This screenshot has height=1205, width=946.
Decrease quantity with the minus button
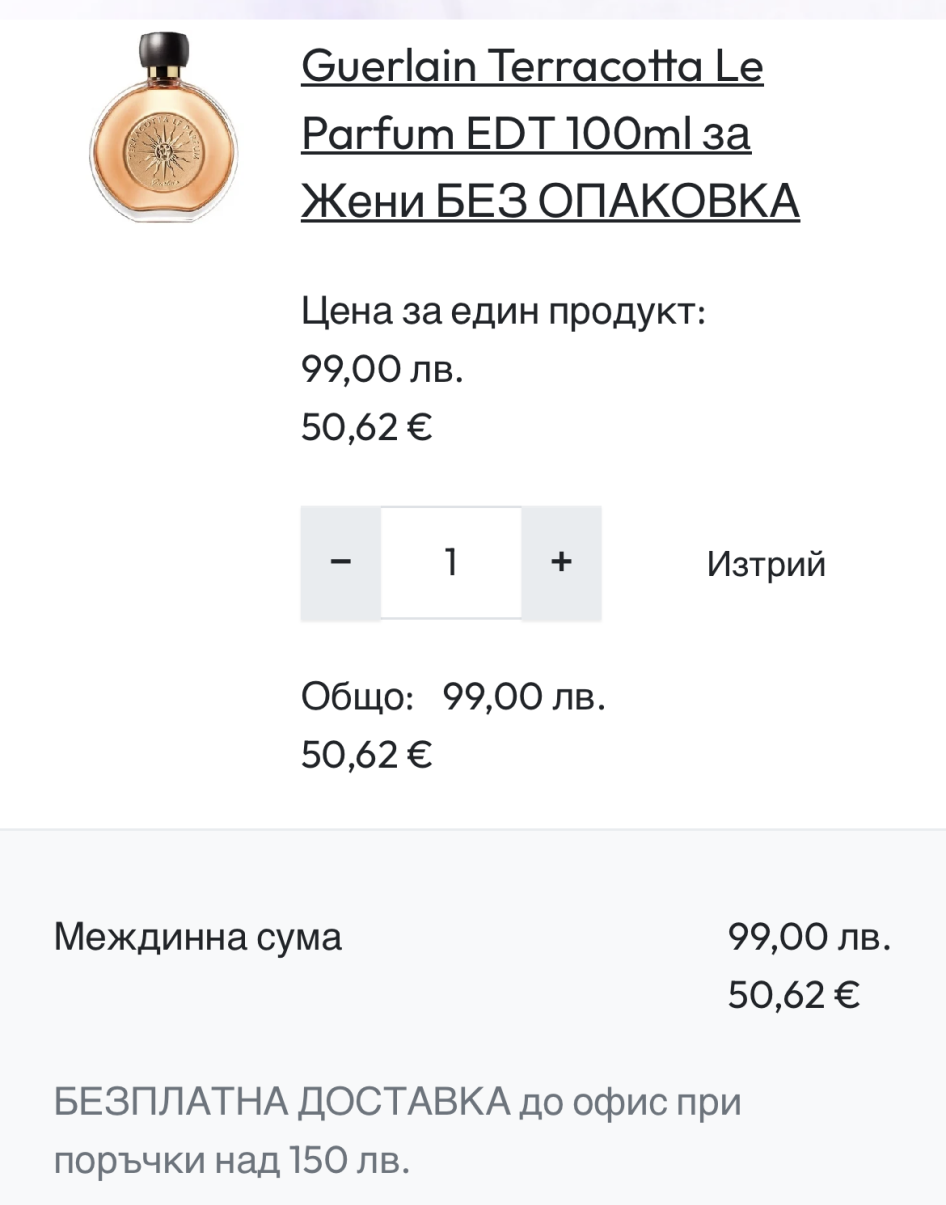point(340,563)
